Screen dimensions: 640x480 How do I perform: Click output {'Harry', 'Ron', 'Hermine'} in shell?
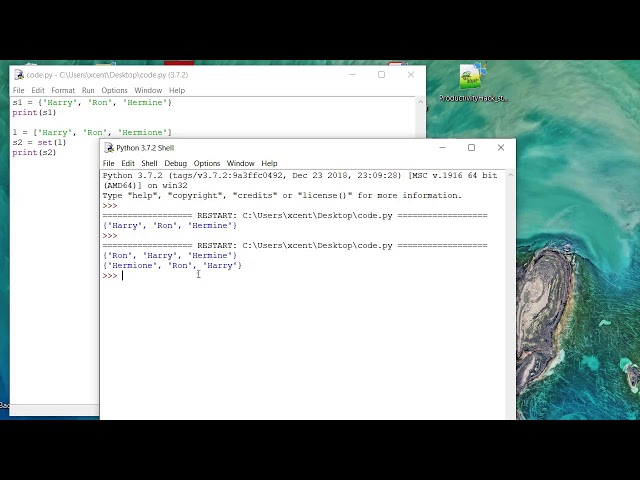pos(170,225)
